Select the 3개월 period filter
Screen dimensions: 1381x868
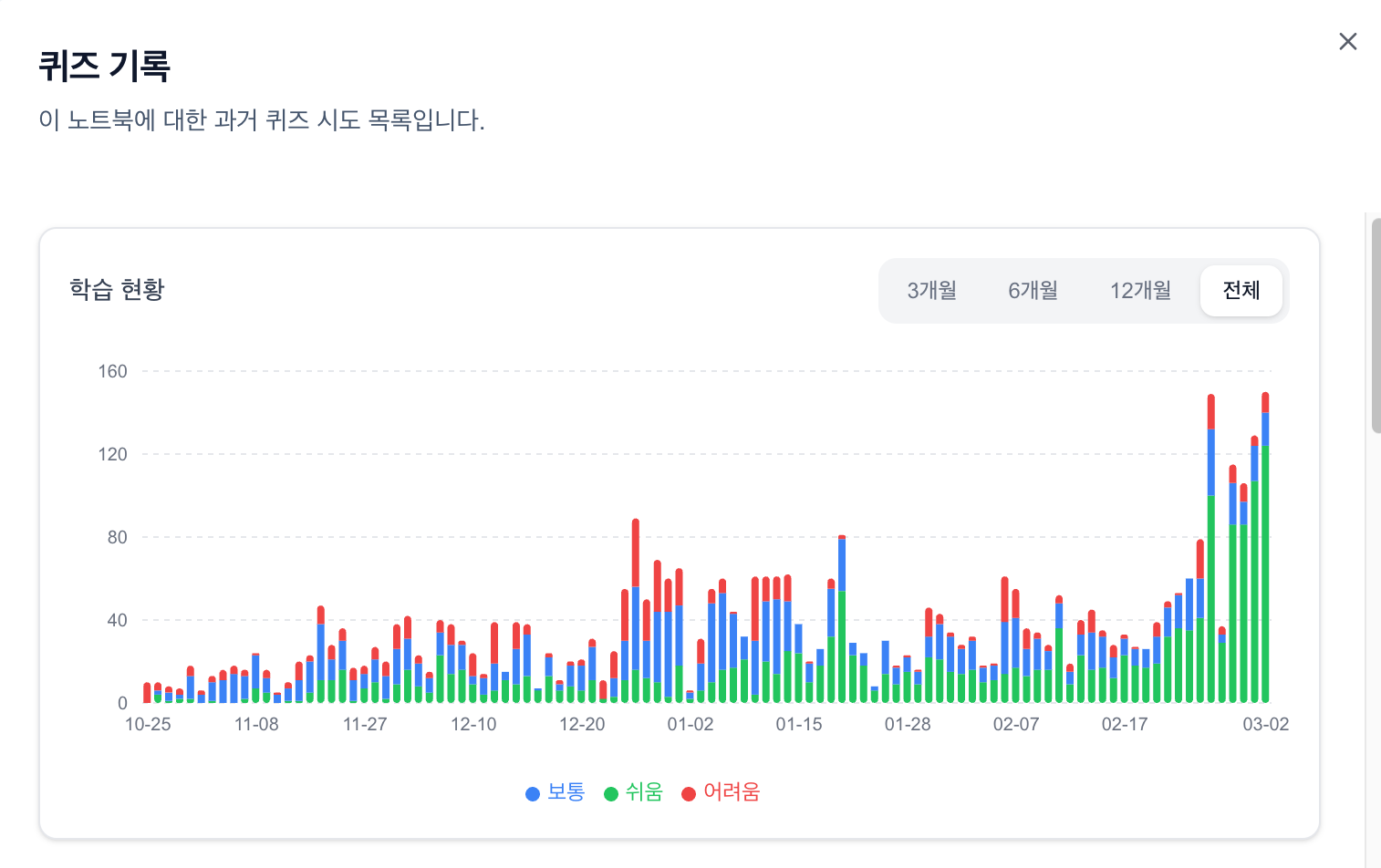[x=932, y=290]
